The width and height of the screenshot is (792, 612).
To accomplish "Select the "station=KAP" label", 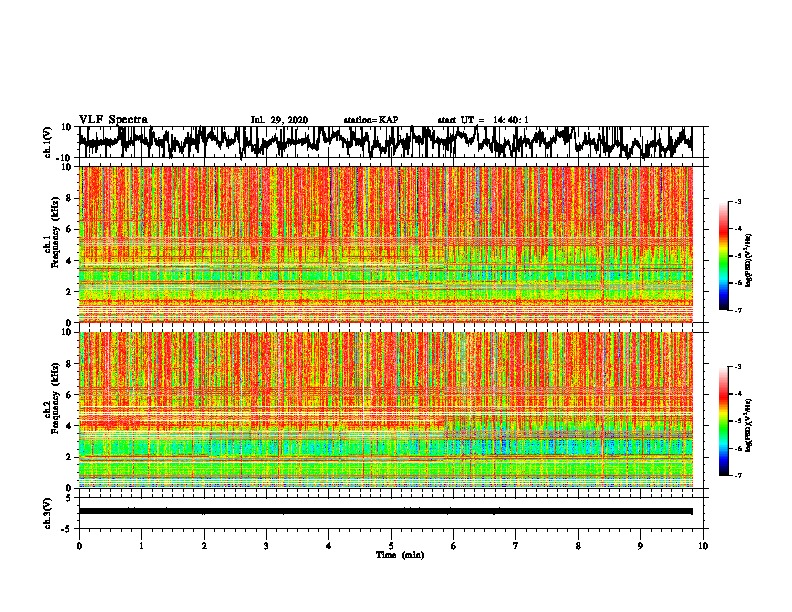I will coord(371,120).
